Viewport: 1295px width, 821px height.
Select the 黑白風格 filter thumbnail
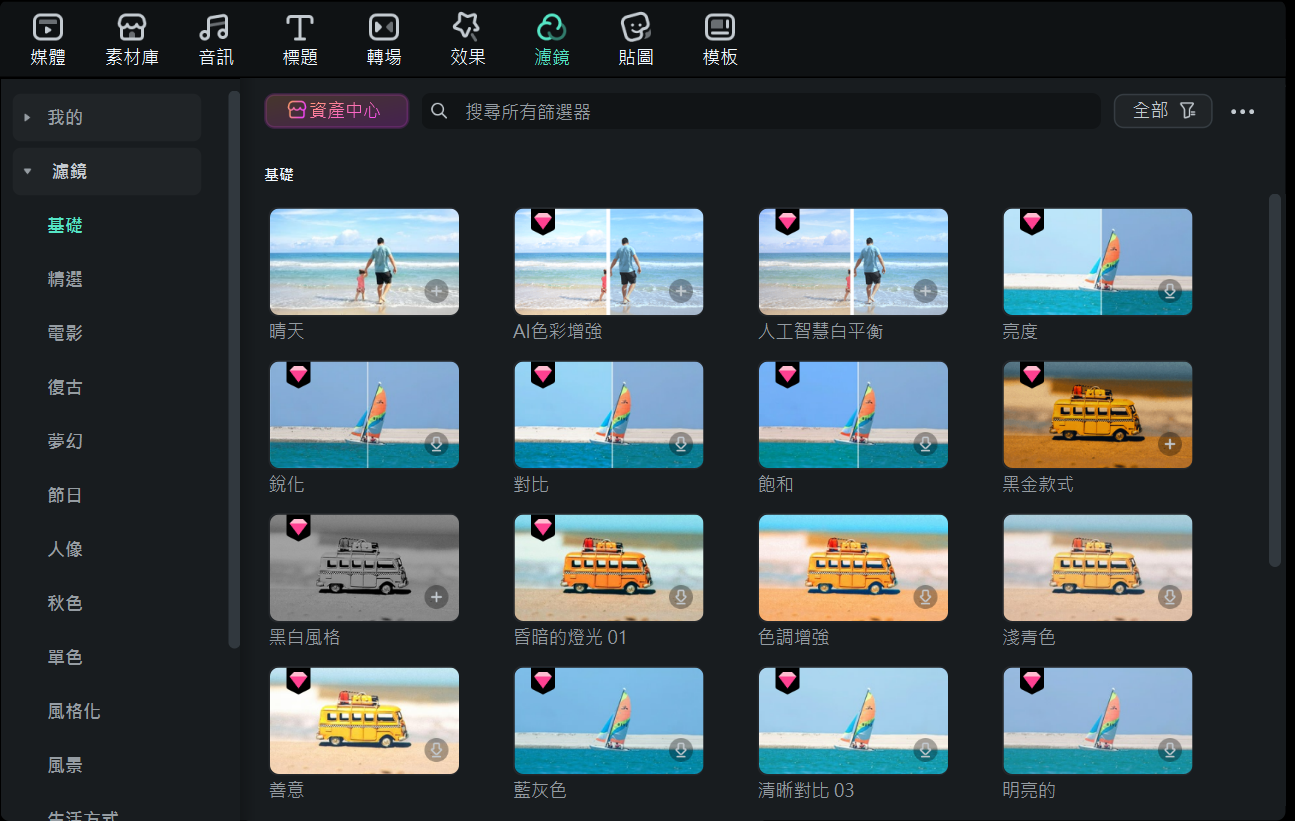pyautogui.click(x=364, y=567)
